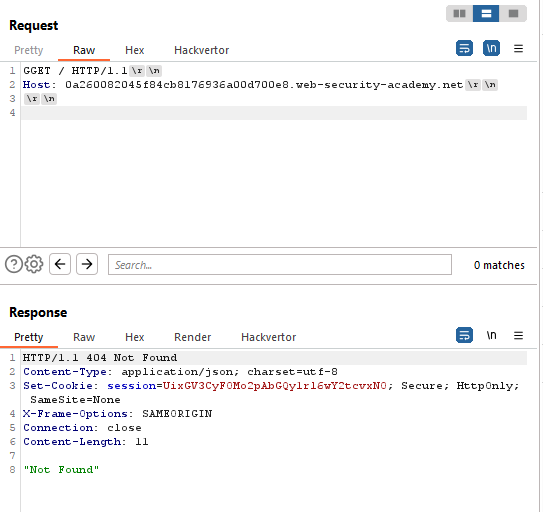The height and width of the screenshot is (512, 543).
Task: Open Response panel hamburger options menu
Action: point(518,335)
